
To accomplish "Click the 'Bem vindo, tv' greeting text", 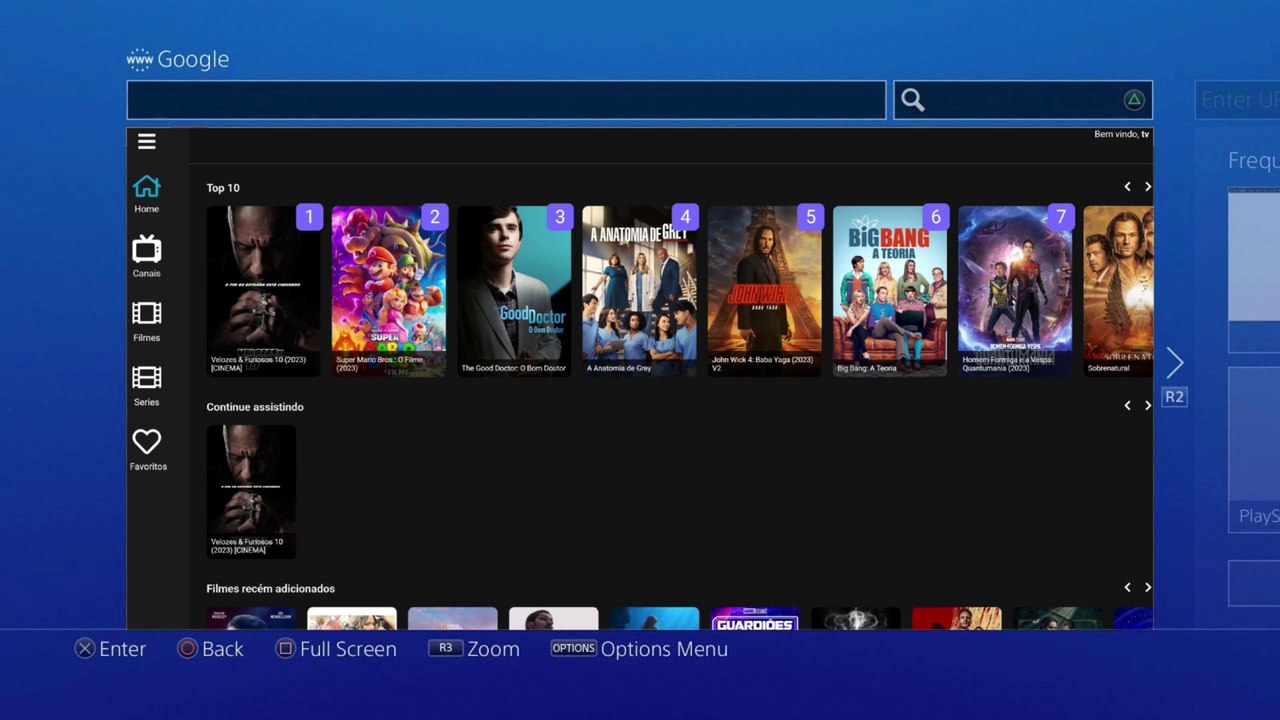I will point(1122,134).
